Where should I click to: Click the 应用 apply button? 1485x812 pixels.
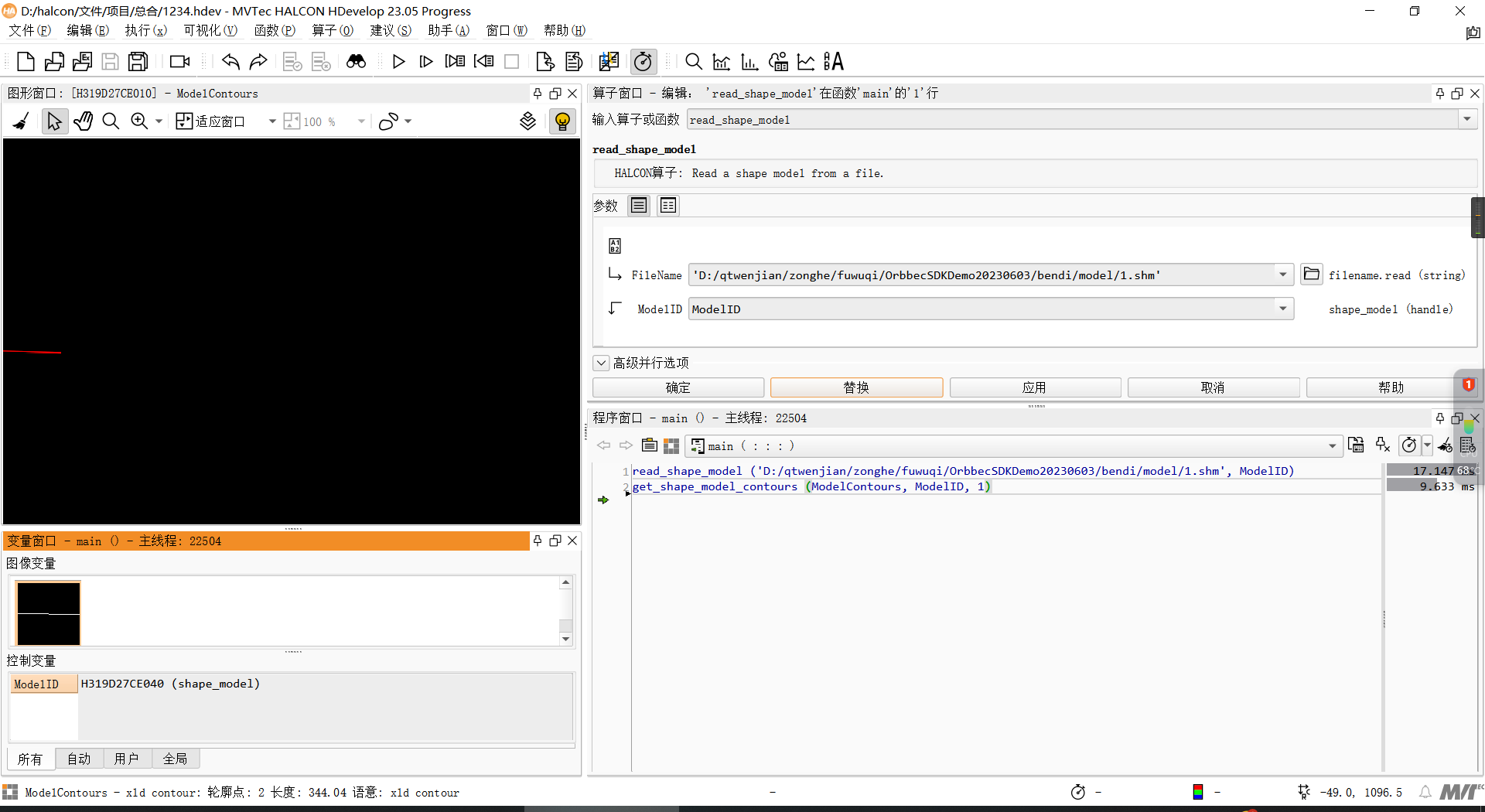pyautogui.click(x=1035, y=387)
